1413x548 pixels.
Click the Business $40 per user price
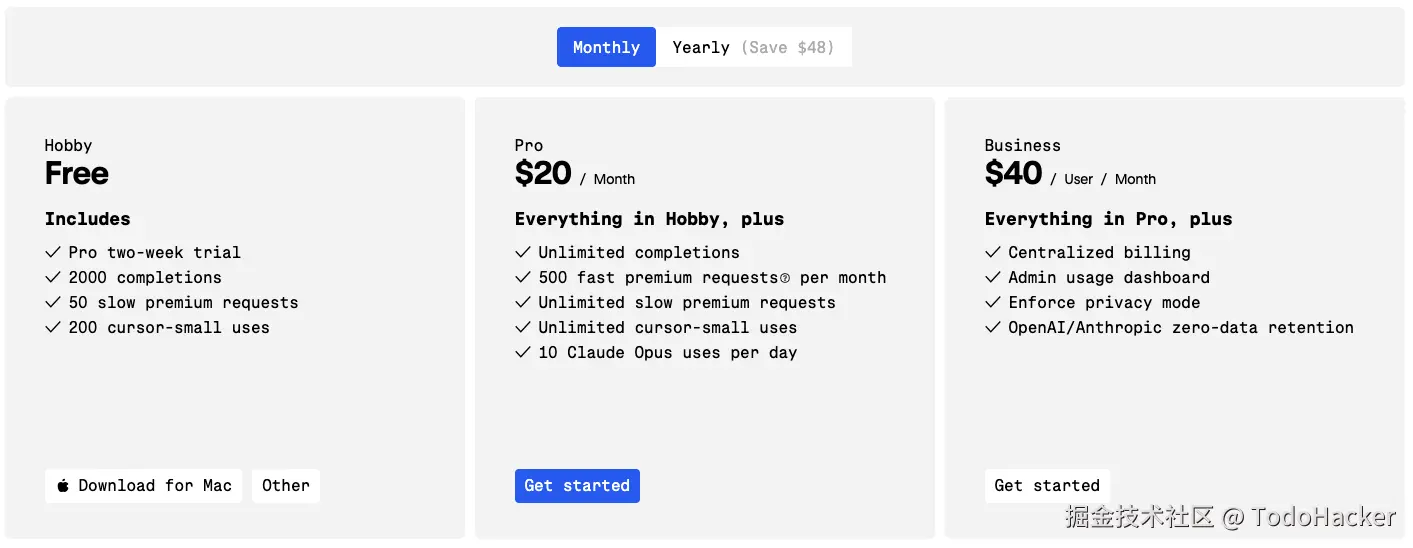(1013, 174)
